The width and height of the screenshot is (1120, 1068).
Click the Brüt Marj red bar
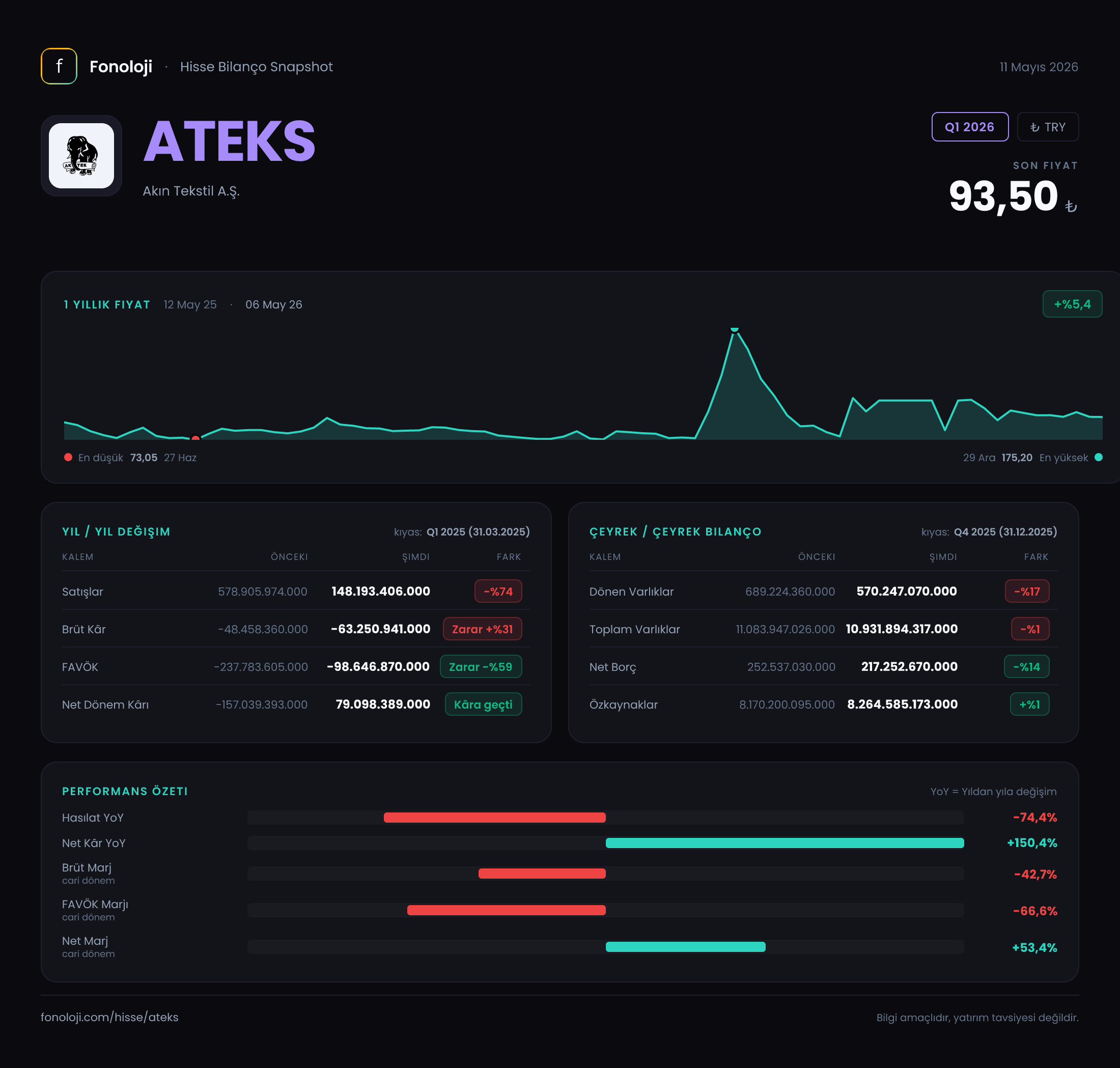pyautogui.click(x=542, y=874)
